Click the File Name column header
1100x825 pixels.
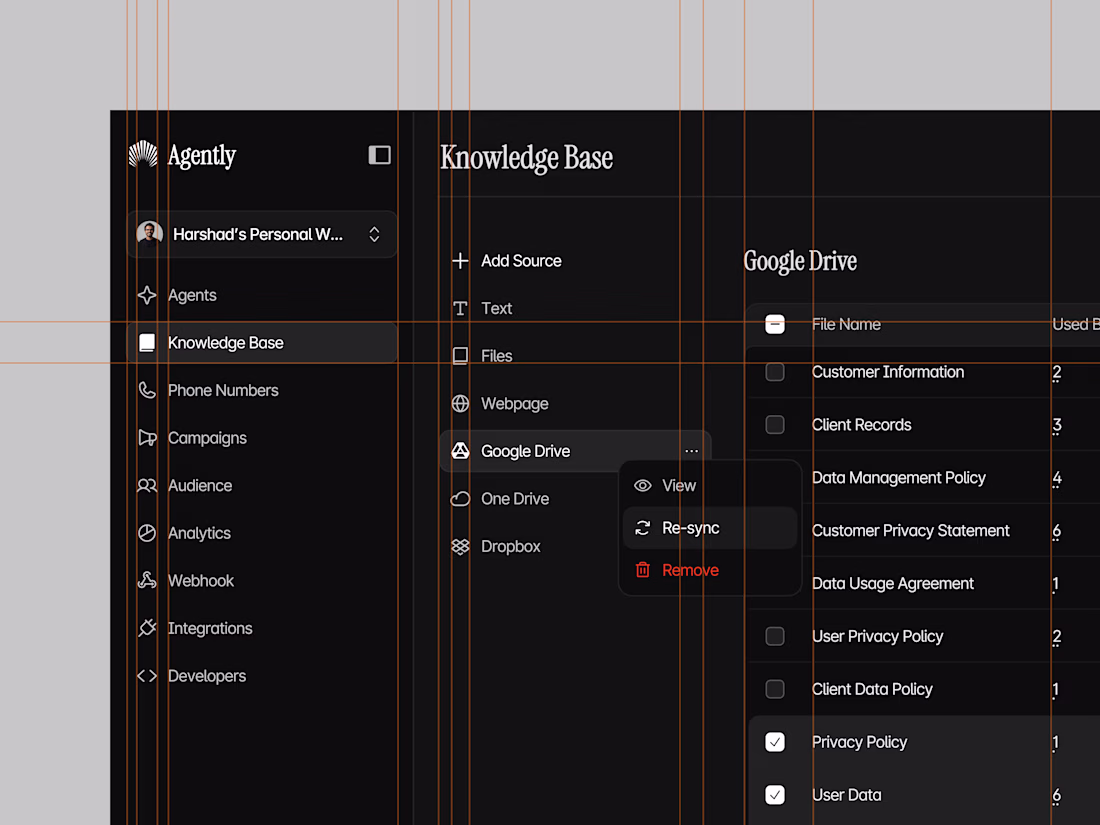[x=846, y=324]
